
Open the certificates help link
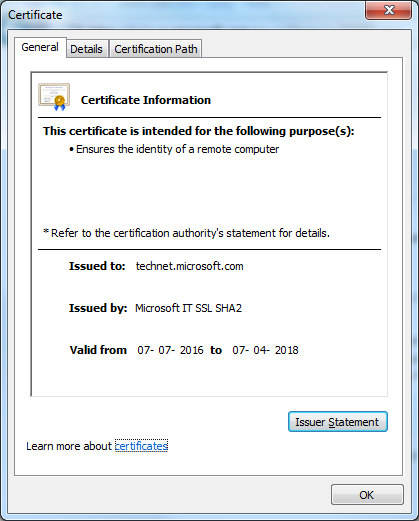141,446
